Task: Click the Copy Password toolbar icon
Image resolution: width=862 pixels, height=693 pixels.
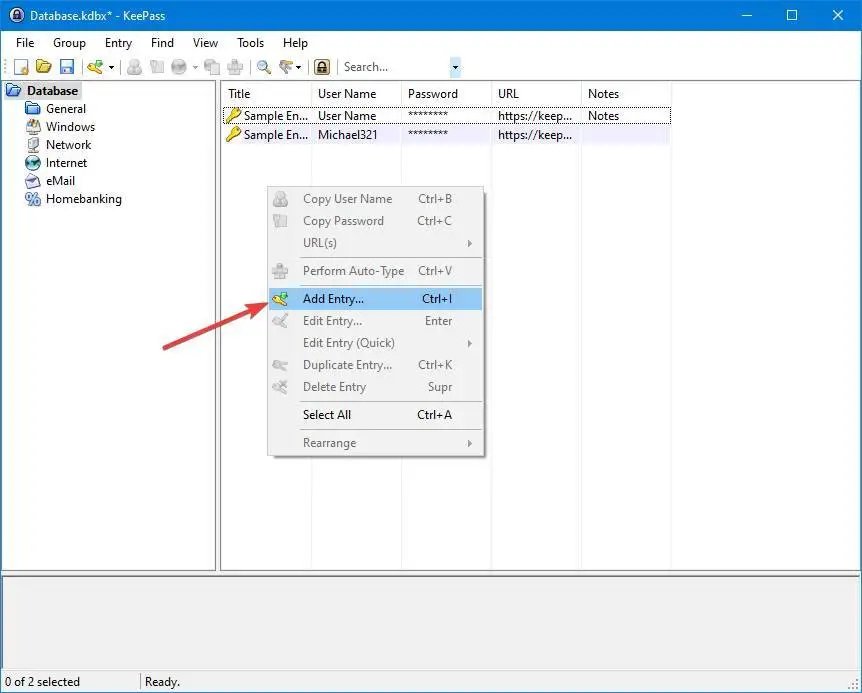Action: tap(157, 67)
